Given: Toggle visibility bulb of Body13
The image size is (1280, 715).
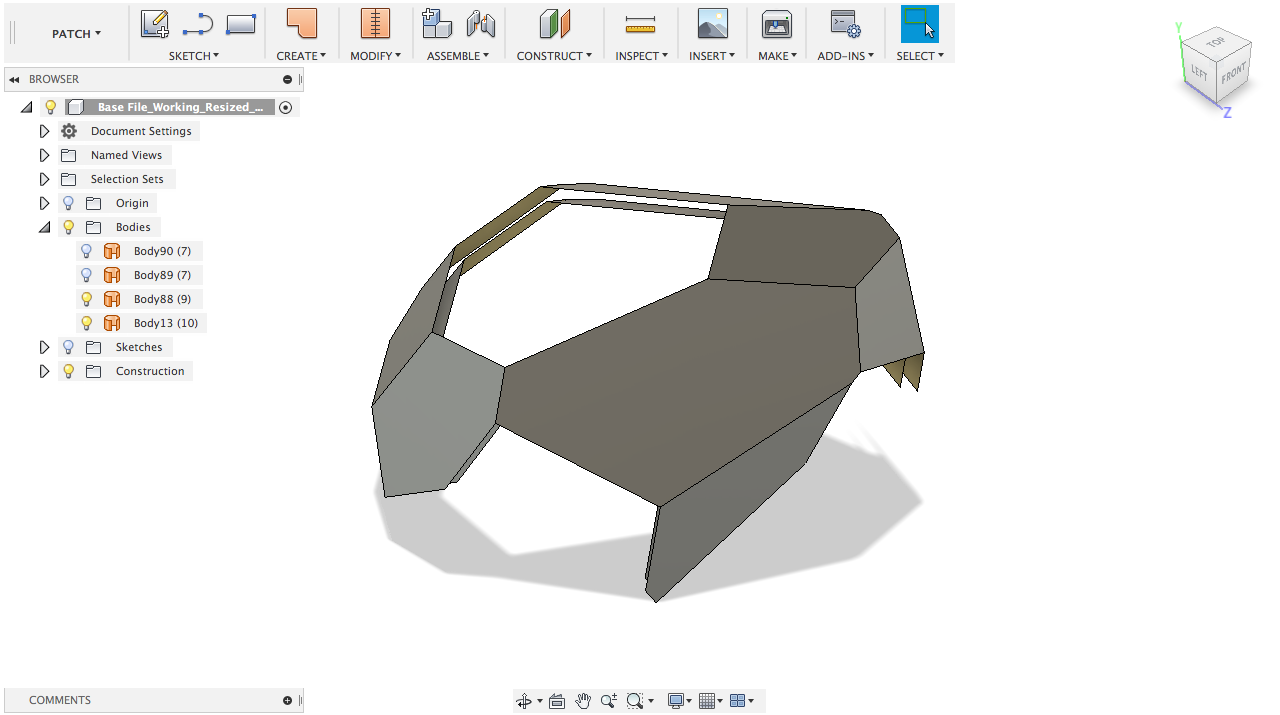Looking at the screenshot, I should pyautogui.click(x=86, y=323).
